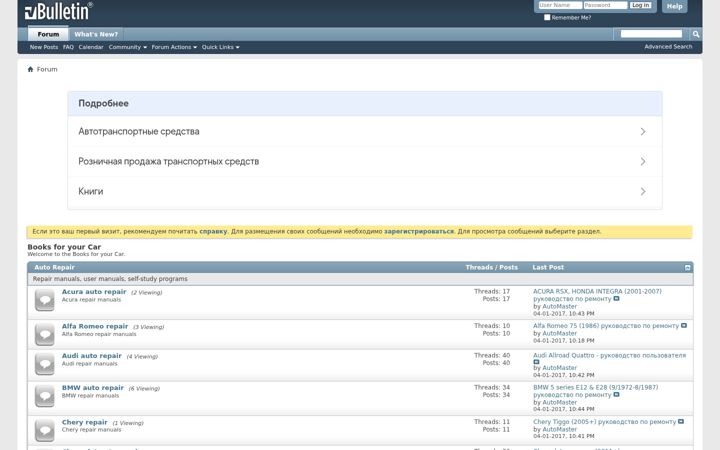Open the Acura auto repair forum
The image size is (720, 450).
(x=94, y=292)
